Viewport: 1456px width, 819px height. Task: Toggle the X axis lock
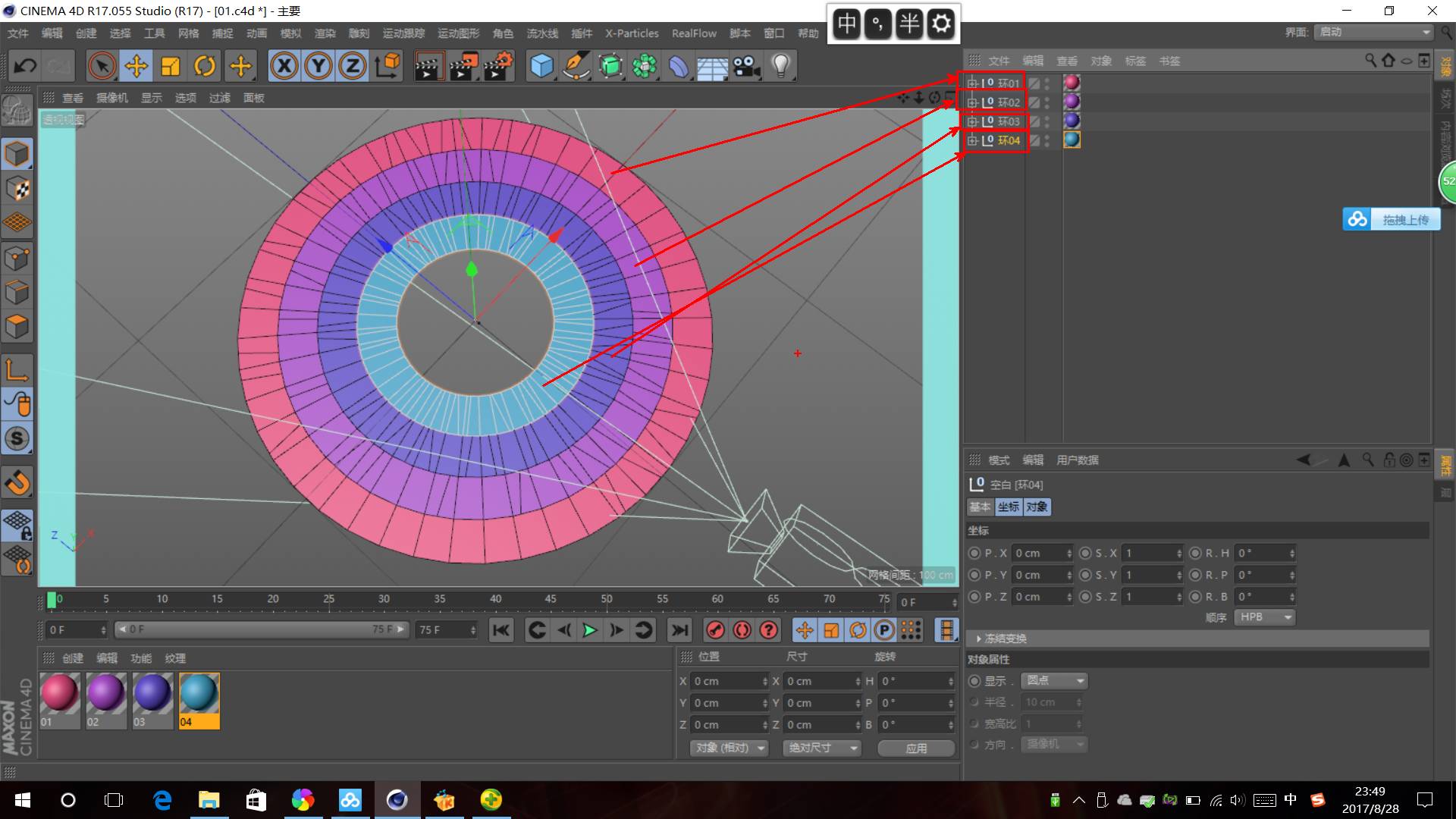284,67
